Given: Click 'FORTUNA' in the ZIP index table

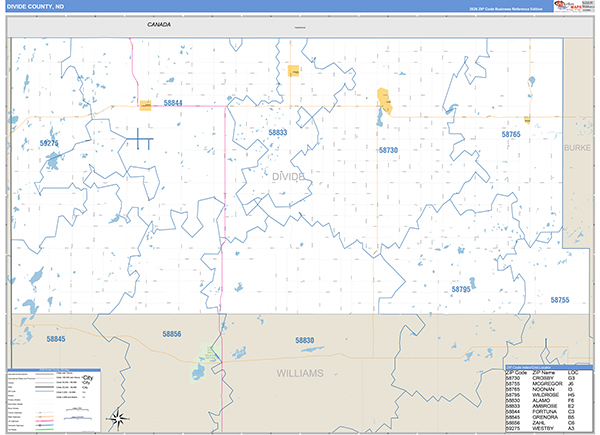Looking at the screenshot, I should click(545, 412).
